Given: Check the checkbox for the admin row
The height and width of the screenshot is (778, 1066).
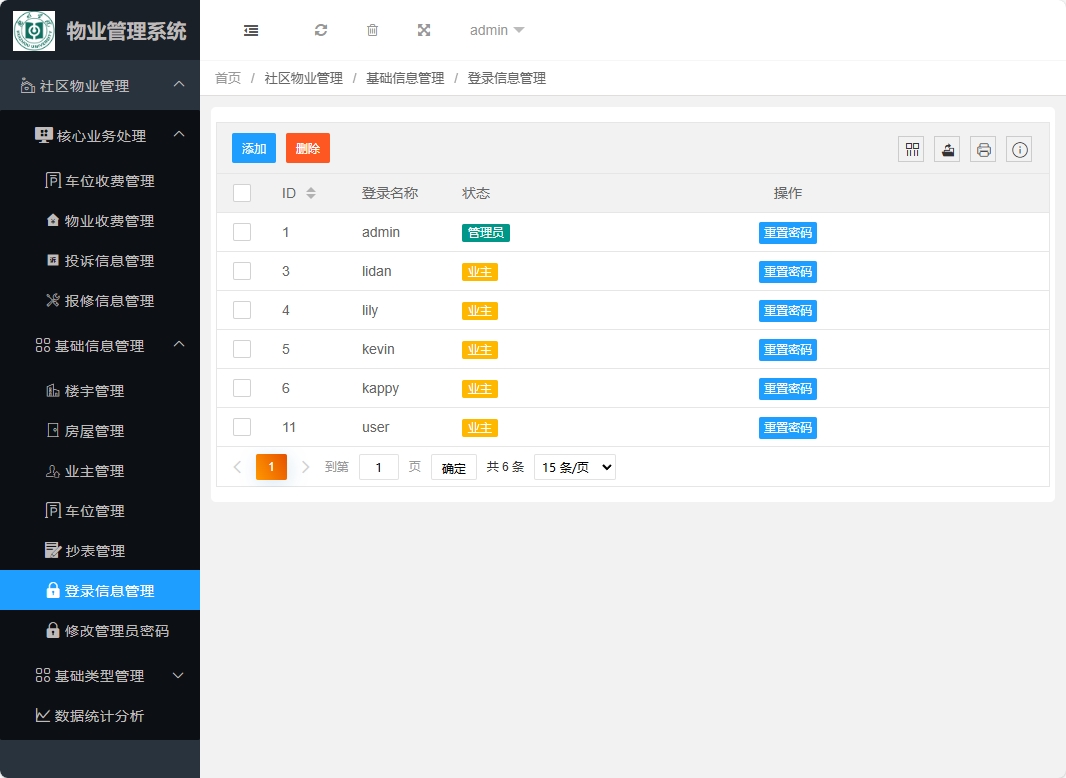Looking at the screenshot, I should [241, 232].
